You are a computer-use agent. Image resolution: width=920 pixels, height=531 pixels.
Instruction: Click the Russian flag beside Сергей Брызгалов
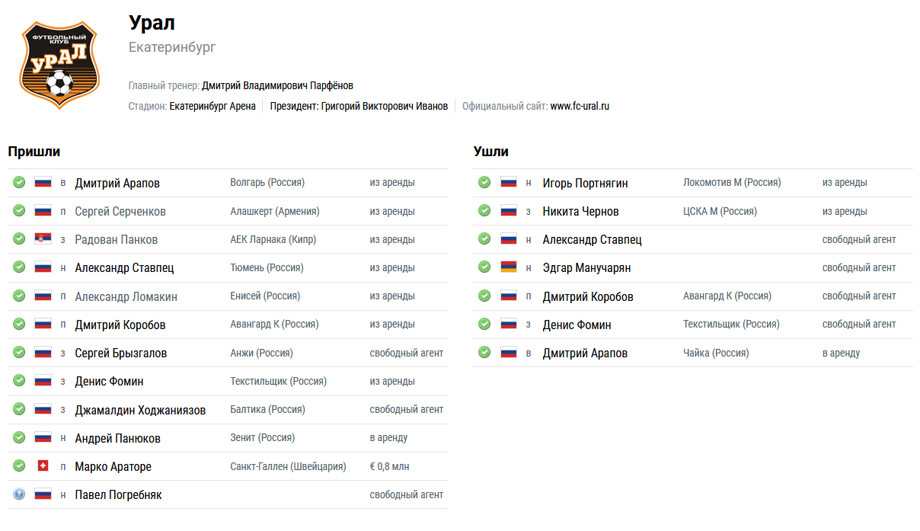pos(43,352)
